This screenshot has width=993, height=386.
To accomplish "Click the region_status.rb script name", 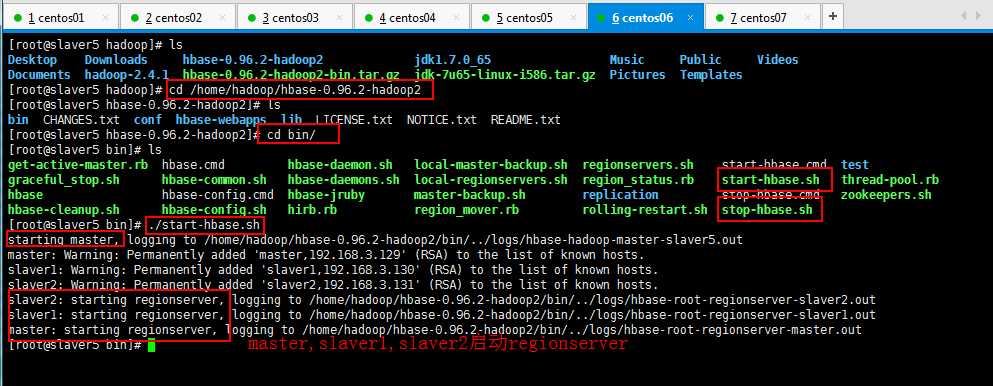I will (638, 180).
